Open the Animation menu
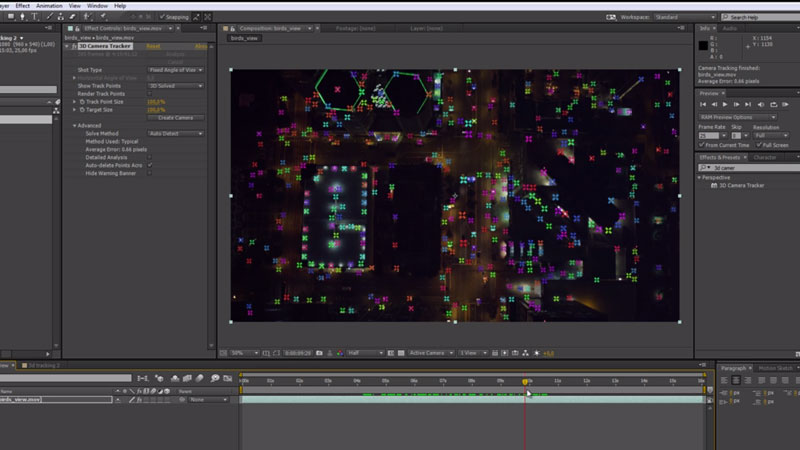 point(48,6)
